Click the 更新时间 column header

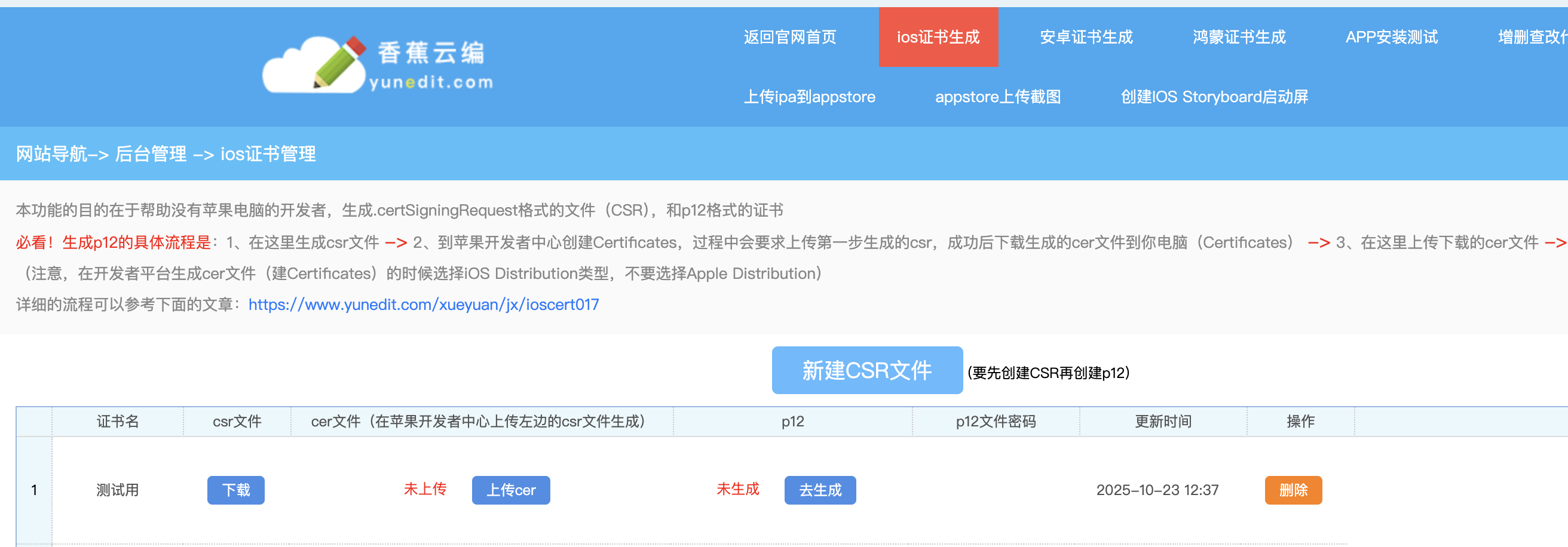(x=1163, y=421)
